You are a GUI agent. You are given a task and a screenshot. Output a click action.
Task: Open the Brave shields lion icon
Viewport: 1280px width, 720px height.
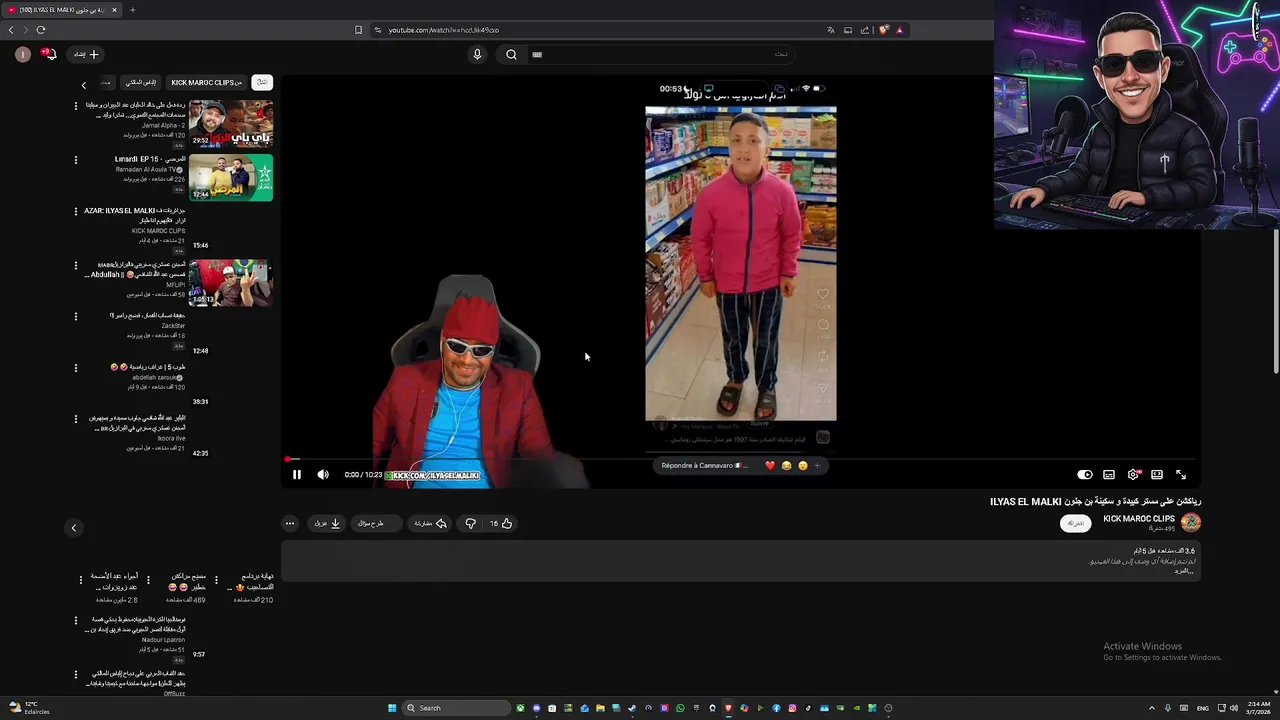click(x=883, y=30)
